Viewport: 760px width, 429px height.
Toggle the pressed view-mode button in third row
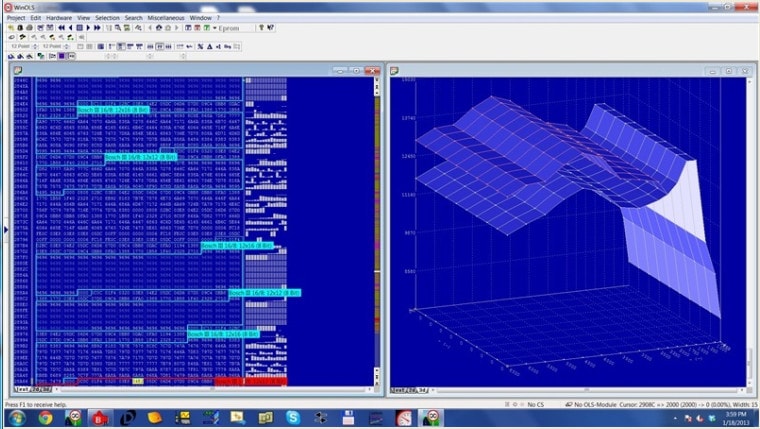(121, 47)
